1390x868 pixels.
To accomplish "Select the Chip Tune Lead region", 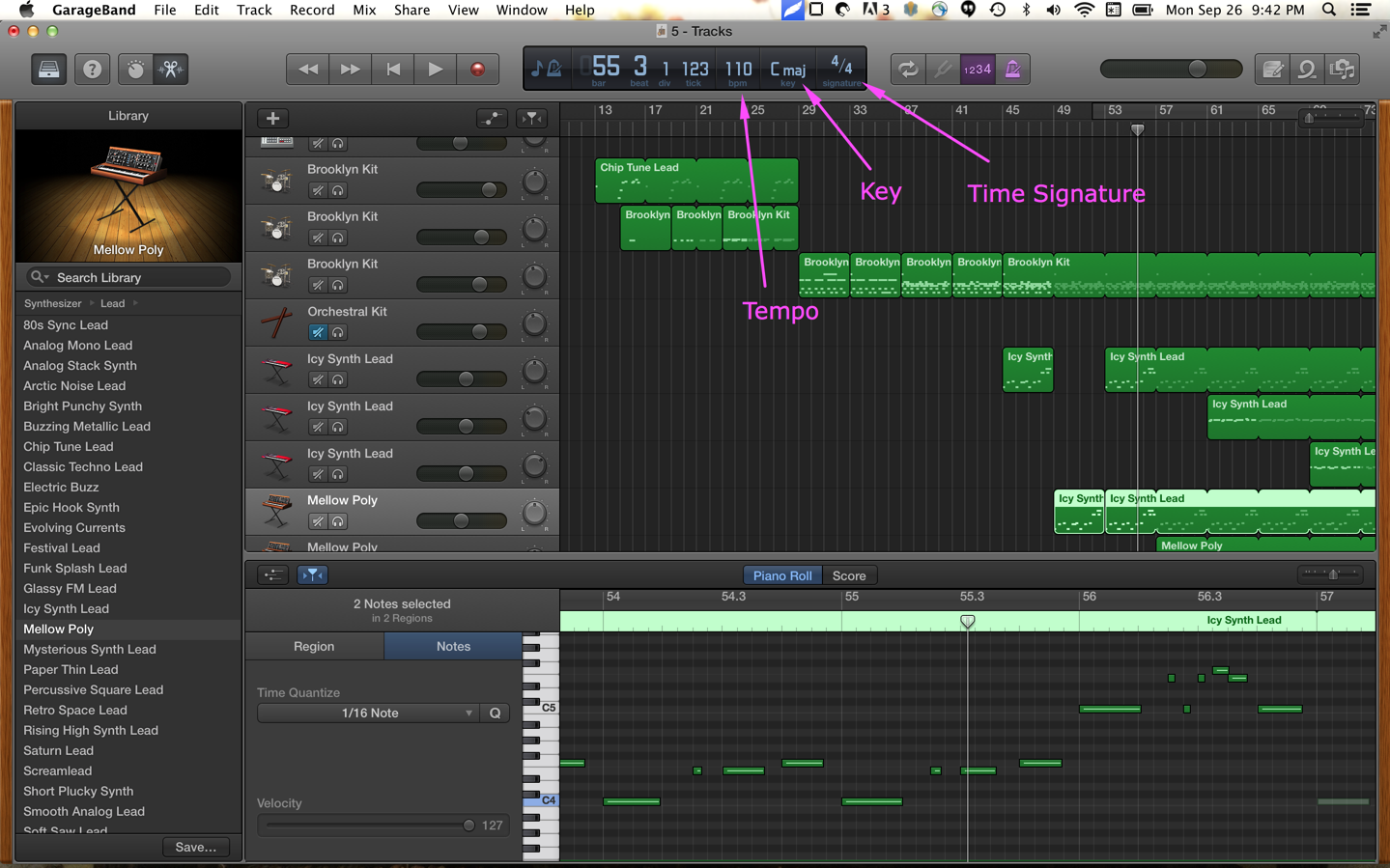I will click(696, 181).
